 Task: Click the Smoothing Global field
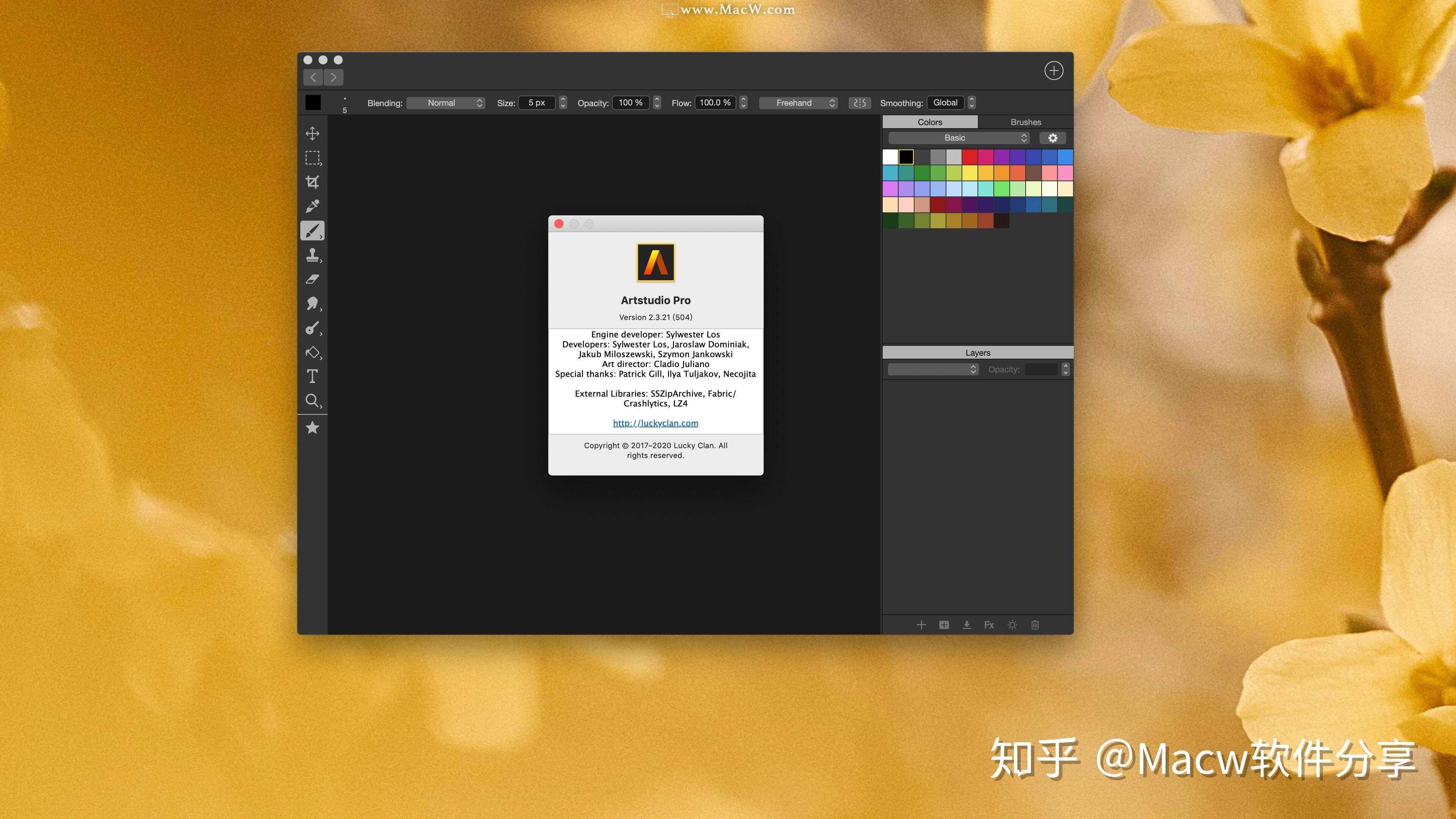tap(946, 103)
